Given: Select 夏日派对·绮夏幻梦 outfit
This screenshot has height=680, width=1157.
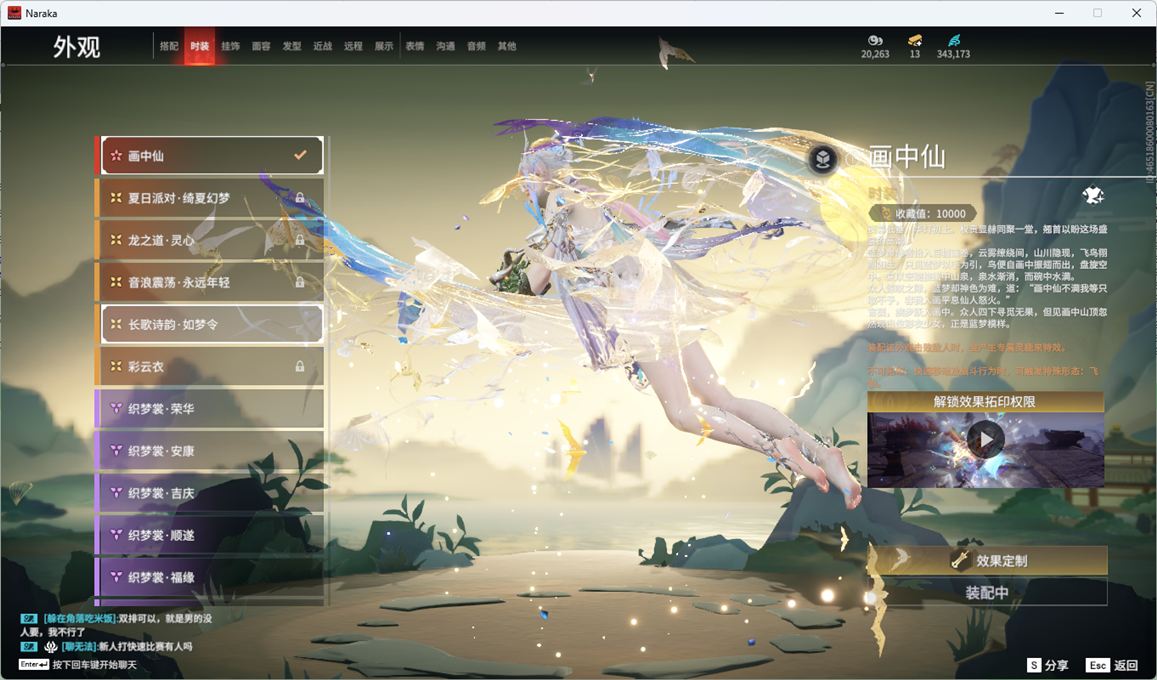Looking at the screenshot, I should coord(210,198).
